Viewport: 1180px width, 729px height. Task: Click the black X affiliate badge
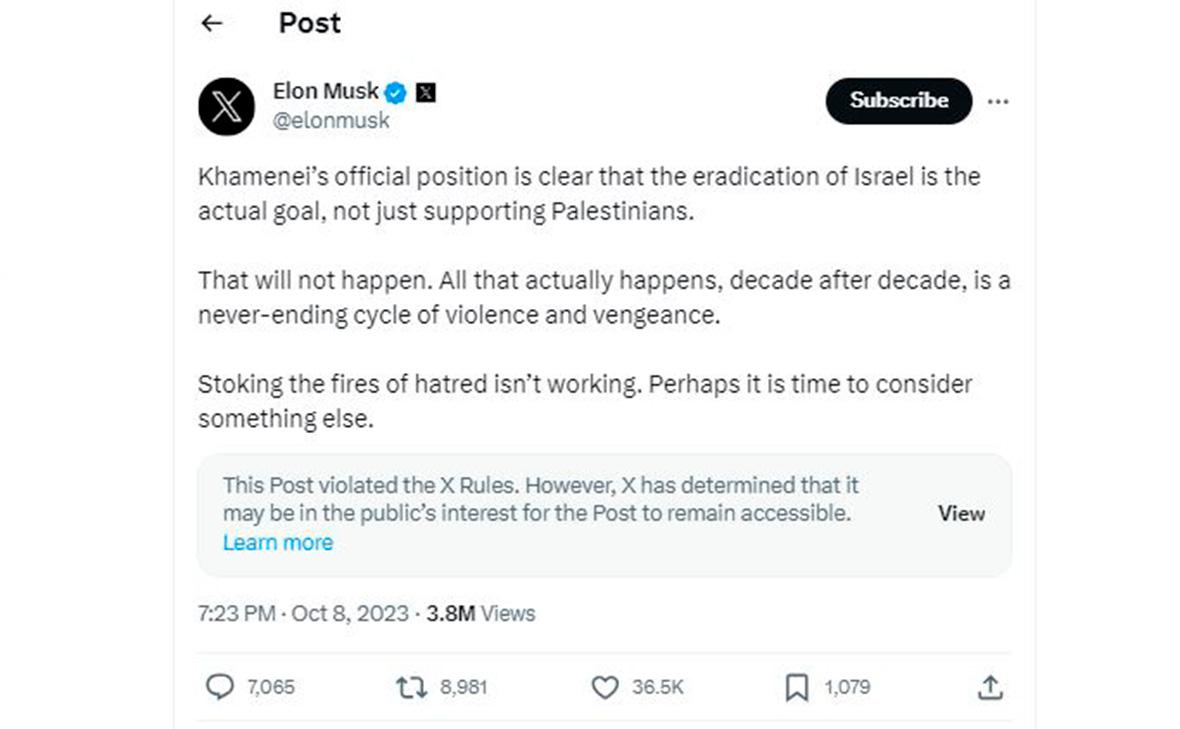[426, 92]
